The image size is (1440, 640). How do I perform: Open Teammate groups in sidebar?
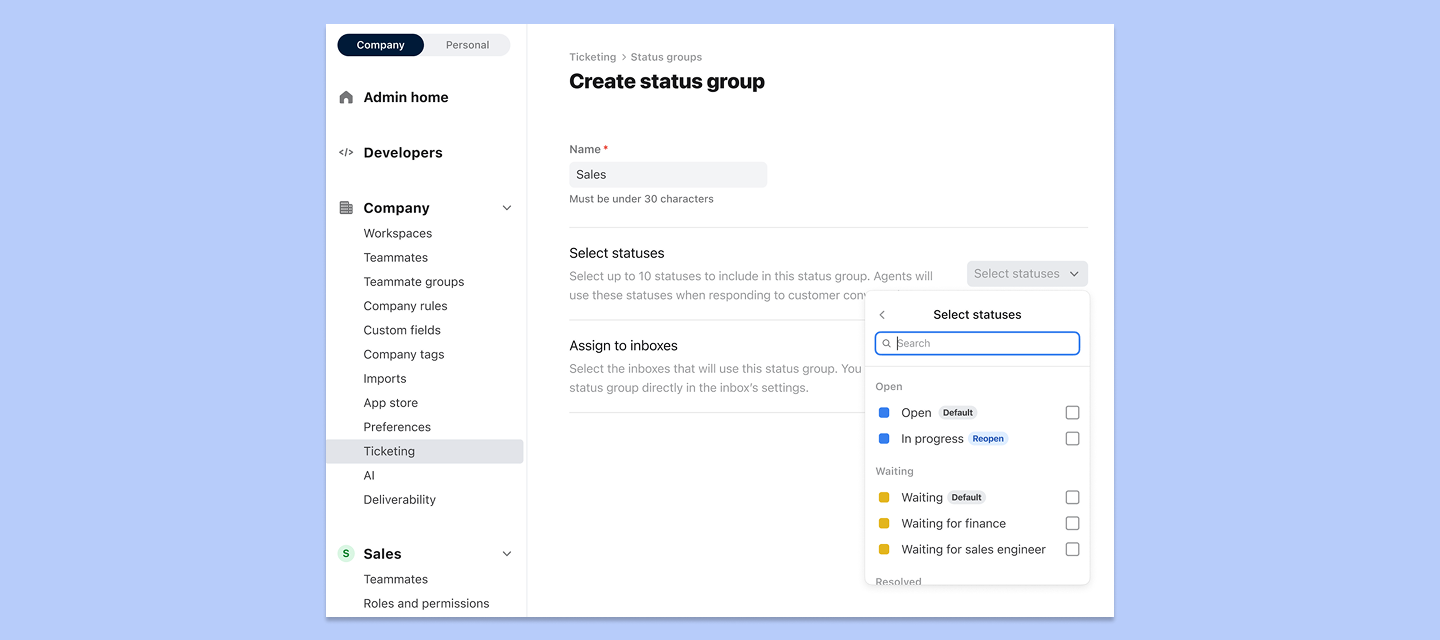(414, 282)
